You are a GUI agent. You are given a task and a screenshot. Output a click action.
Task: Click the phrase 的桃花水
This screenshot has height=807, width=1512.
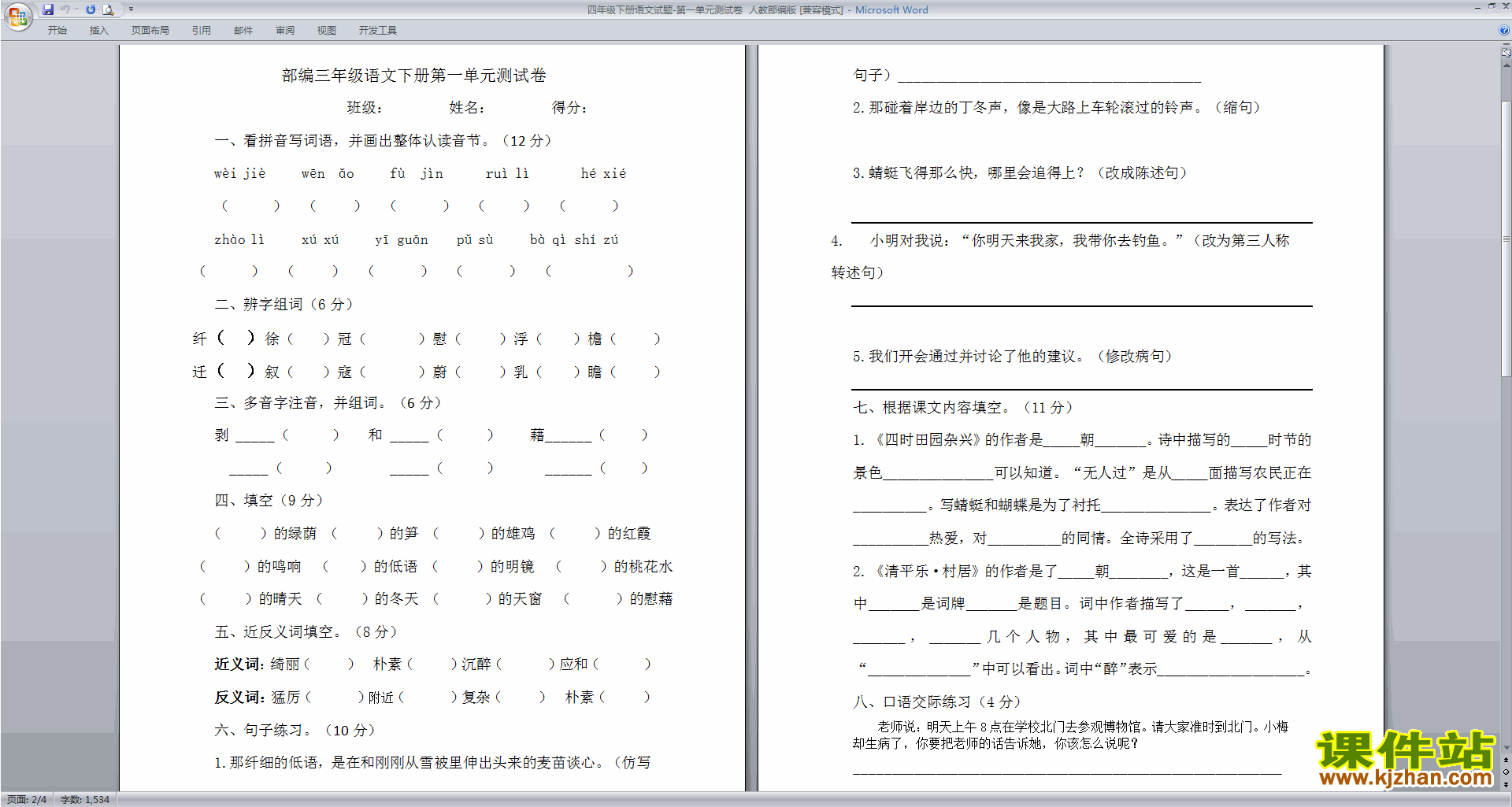click(643, 567)
